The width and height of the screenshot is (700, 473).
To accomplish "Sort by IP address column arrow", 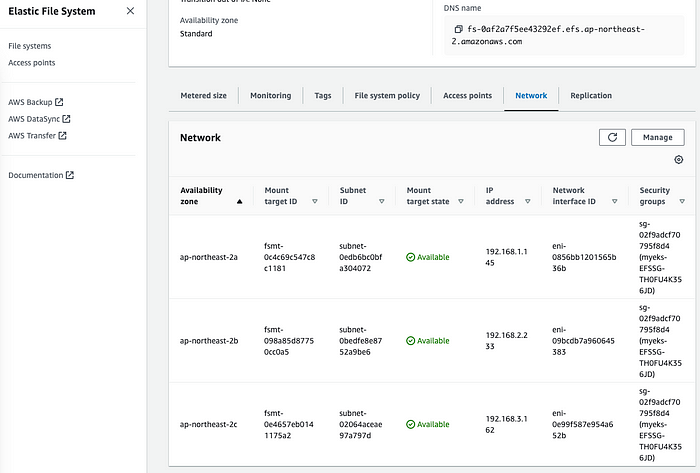I will coord(528,202).
